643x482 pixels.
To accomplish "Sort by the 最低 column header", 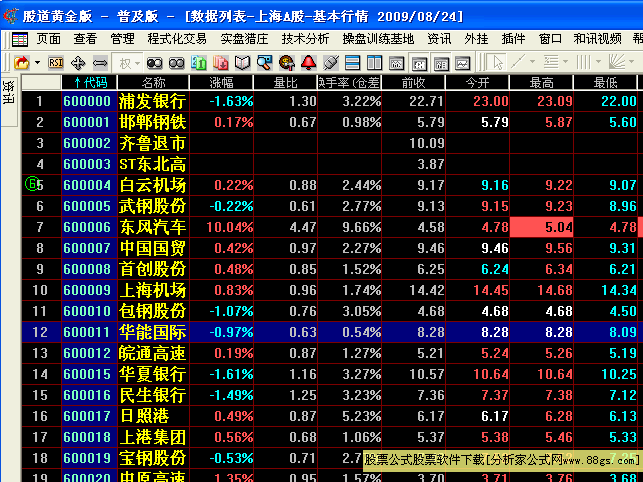I will [605, 83].
